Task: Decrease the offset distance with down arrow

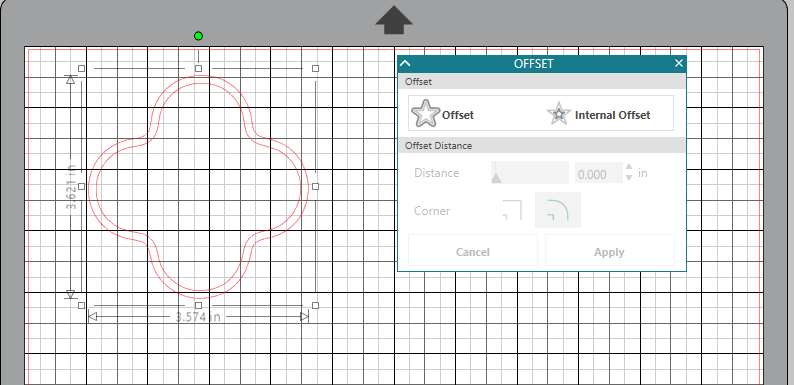Action: 629,177
